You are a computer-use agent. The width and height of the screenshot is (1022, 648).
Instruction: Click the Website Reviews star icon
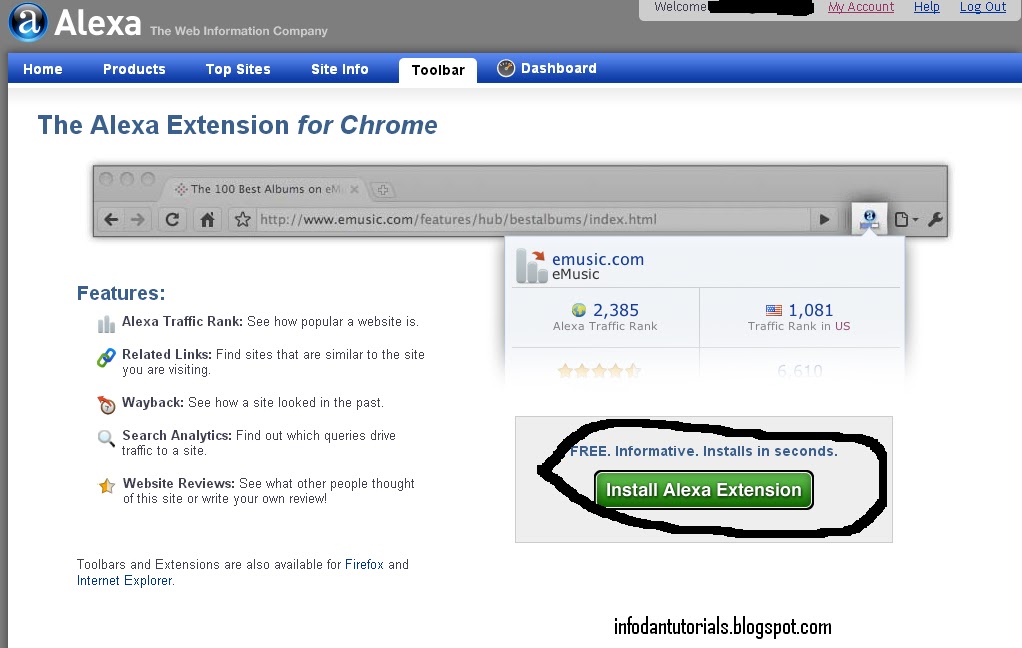[107, 486]
